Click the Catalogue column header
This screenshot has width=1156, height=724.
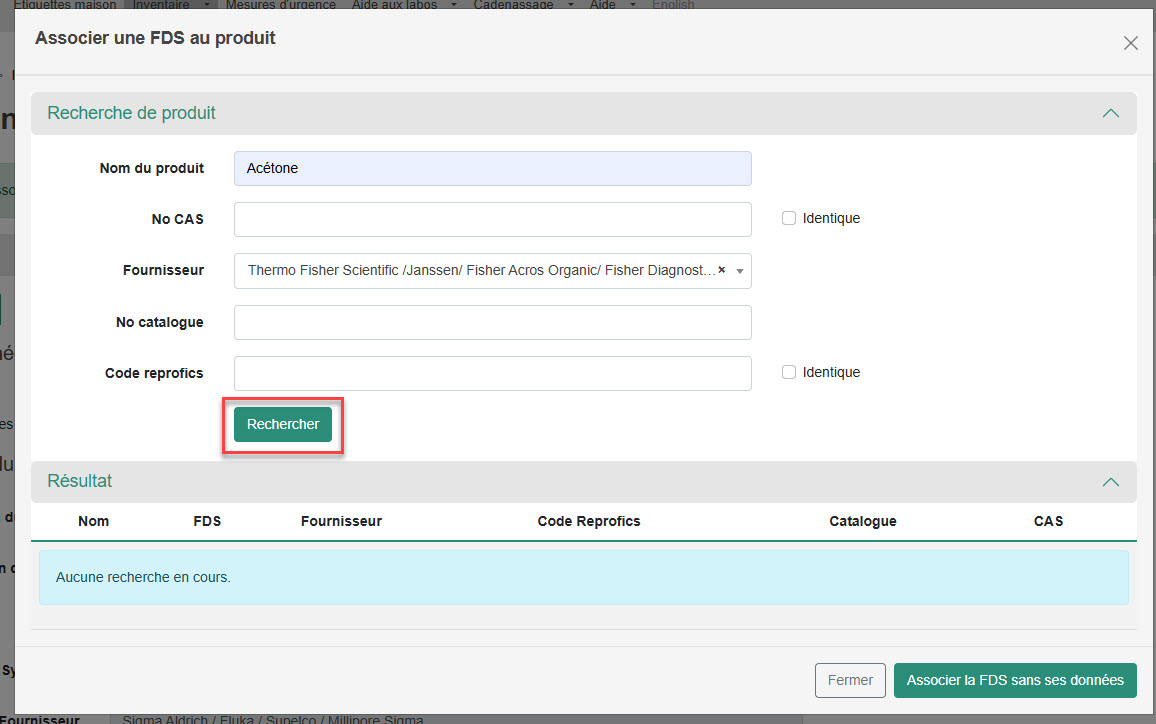point(862,521)
